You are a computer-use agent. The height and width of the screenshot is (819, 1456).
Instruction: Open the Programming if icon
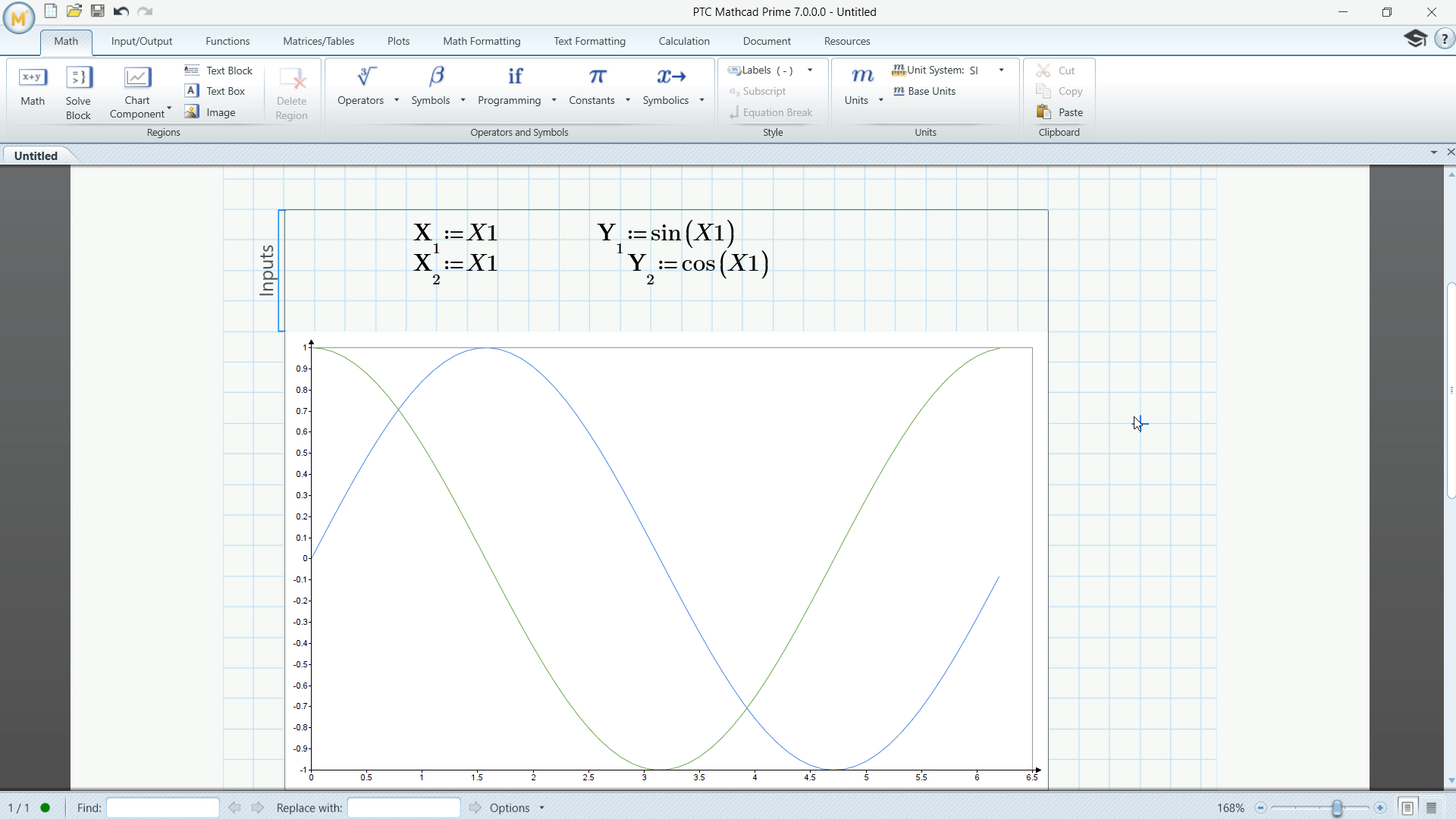pos(515,76)
